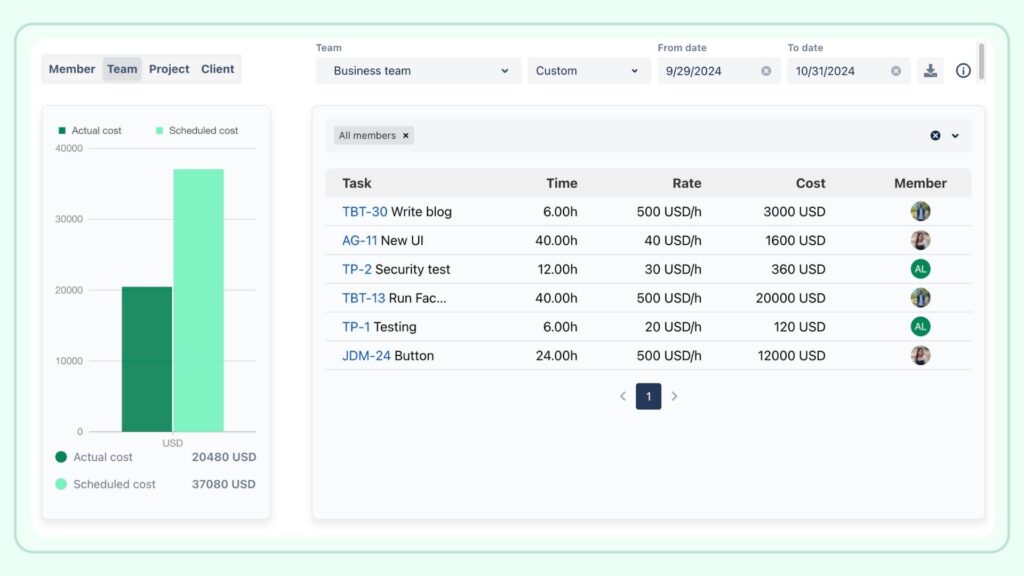This screenshot has height=576, width=1024.
Task: Click AL avatar for TP-2 Security test
Action: click(920, 269)
